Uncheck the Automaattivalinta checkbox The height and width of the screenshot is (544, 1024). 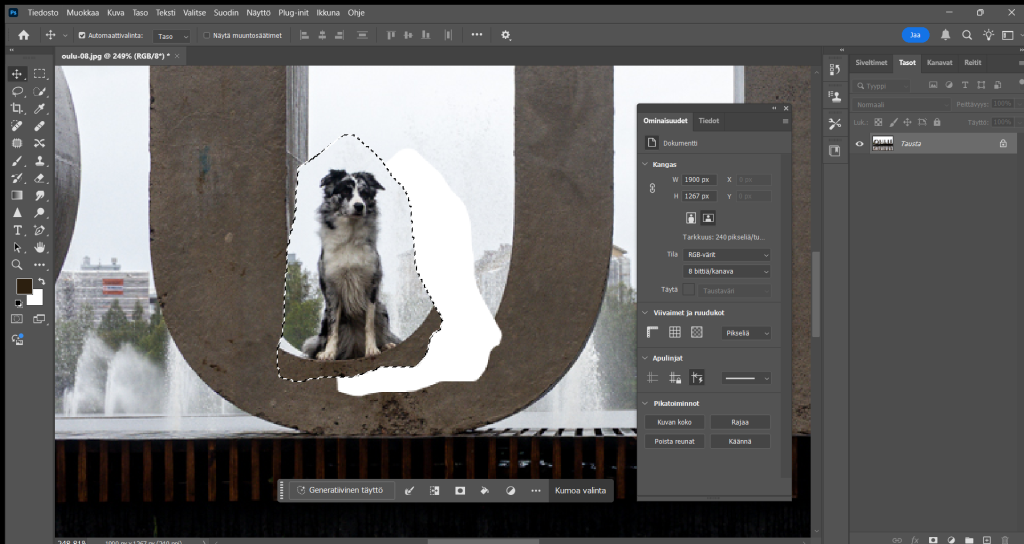[81, 35]
